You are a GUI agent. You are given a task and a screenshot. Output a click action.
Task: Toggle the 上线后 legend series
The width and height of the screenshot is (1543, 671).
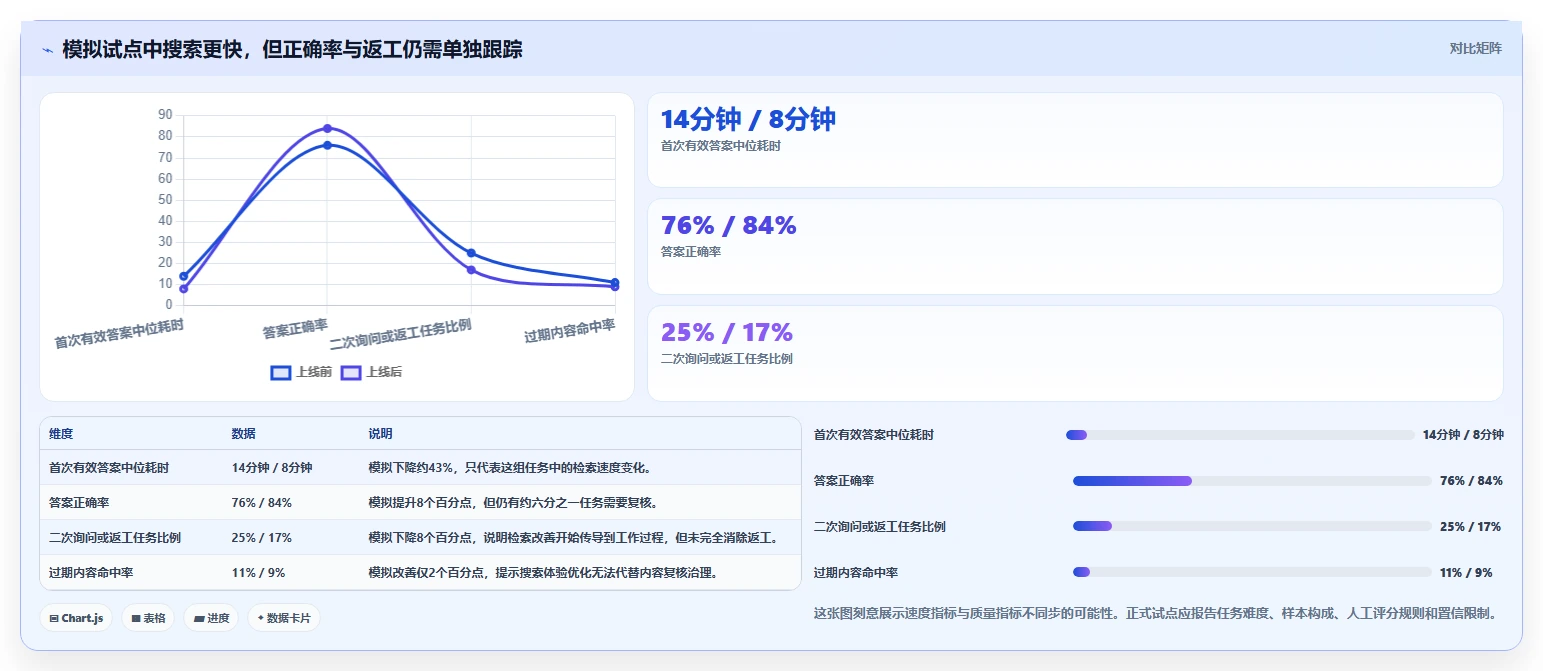(x=372, y=372)
